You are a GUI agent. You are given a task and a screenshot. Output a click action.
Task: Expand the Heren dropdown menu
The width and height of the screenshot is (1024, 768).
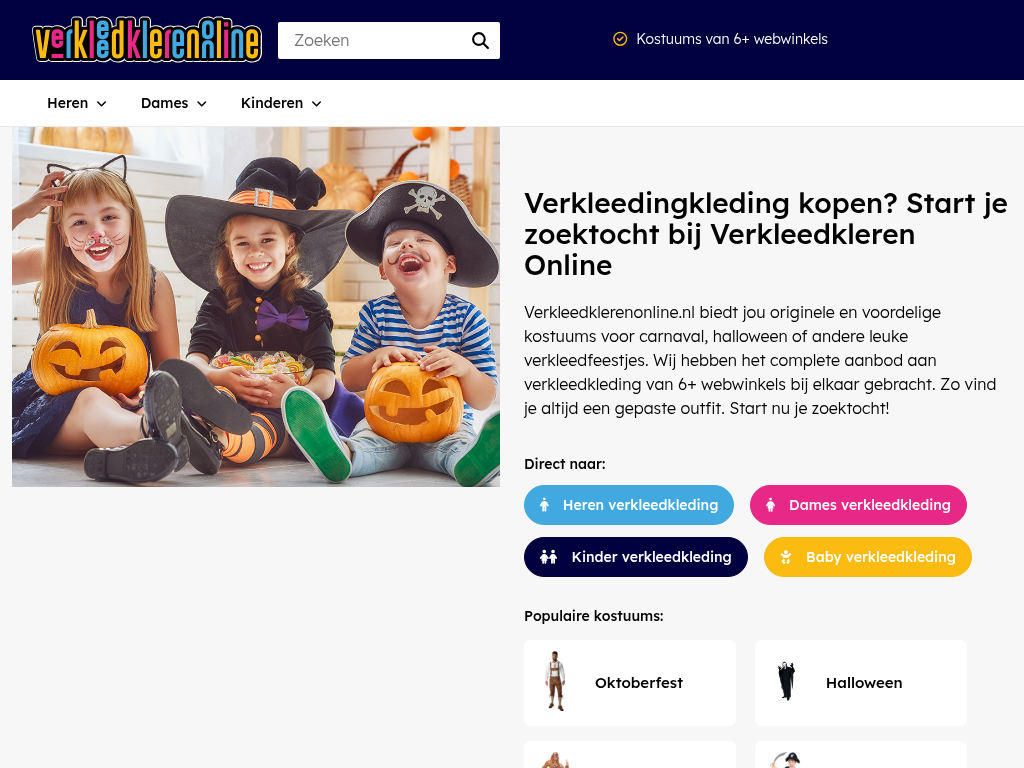pos(77,103)
